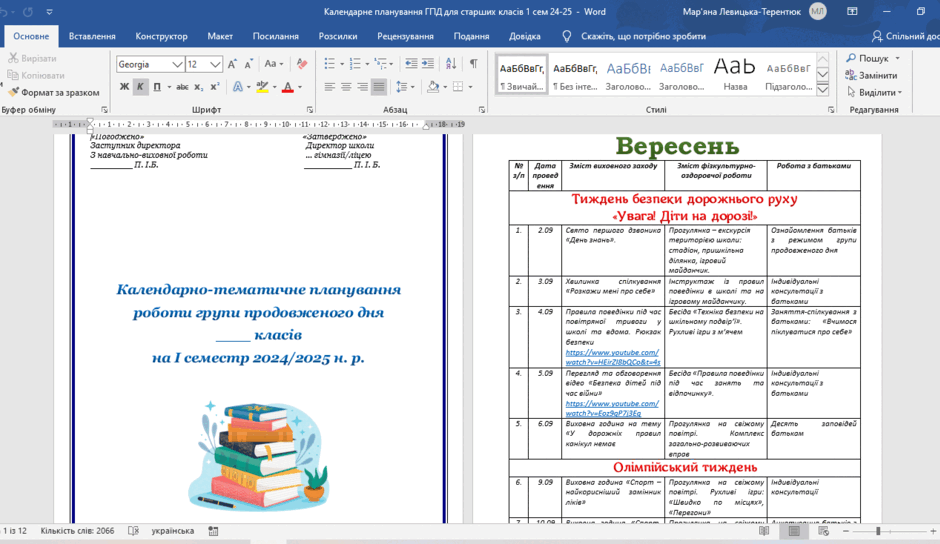Click Cut (Вирізати) command
This screenshot has width=940, height=544.
pyautogui.click(x=32, y=58)
